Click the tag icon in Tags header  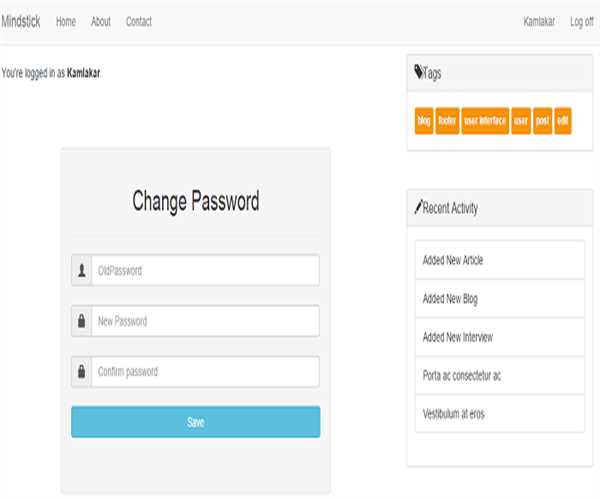click(x=418, y=72)
